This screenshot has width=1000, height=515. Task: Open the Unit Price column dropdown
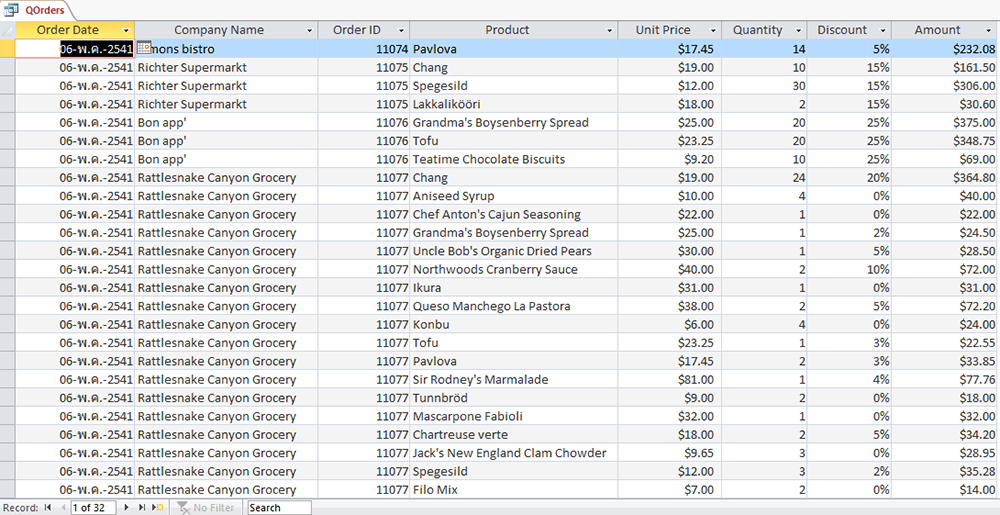(x=712, y=30)
